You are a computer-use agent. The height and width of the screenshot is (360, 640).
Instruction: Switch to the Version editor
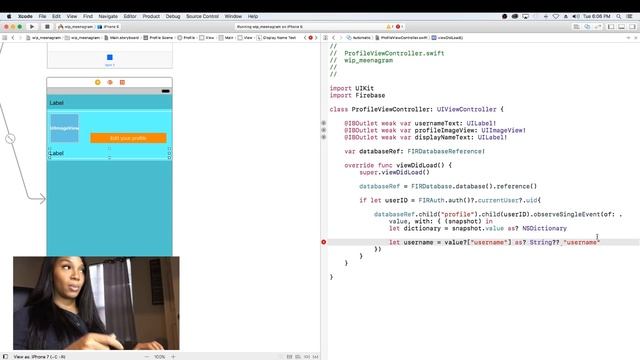tap(598, 27)
